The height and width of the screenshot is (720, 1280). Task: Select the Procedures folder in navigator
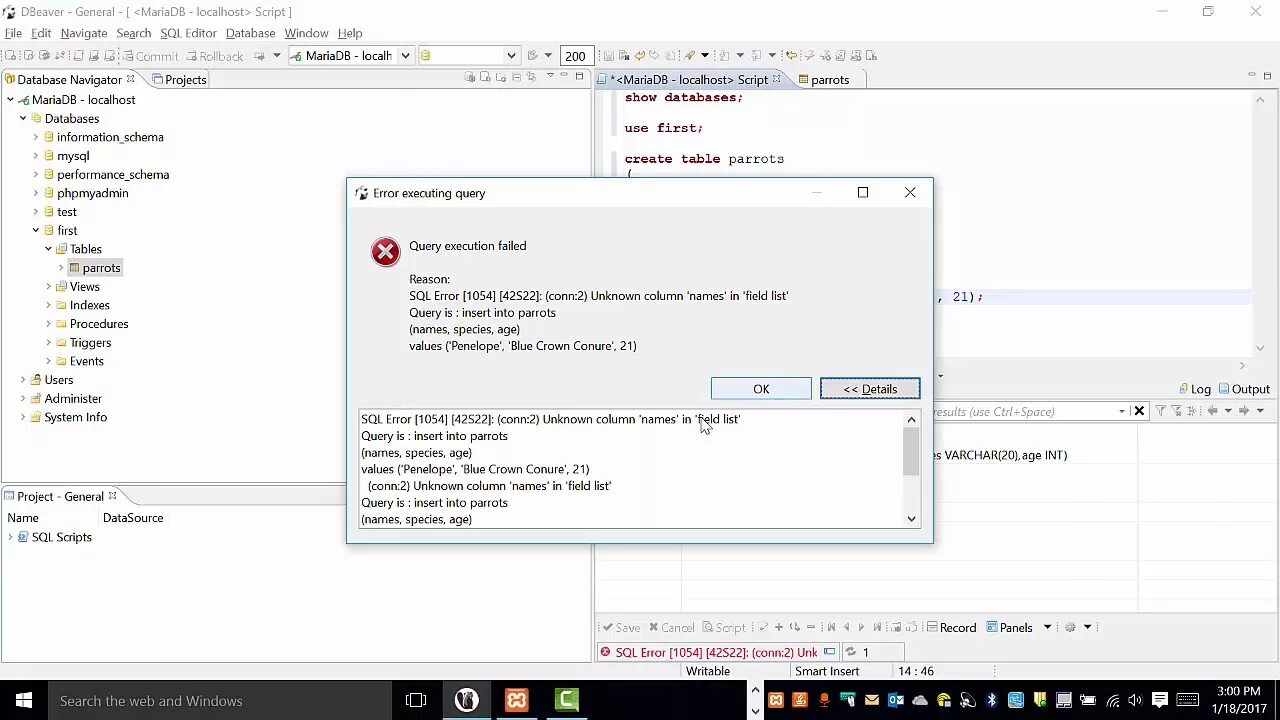[x=99, y=324]
